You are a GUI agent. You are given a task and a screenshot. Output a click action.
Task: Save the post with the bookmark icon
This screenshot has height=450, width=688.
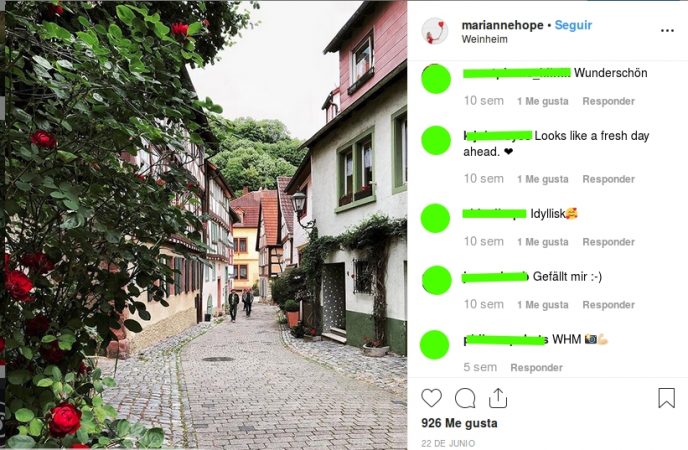[x=666, y=398]
